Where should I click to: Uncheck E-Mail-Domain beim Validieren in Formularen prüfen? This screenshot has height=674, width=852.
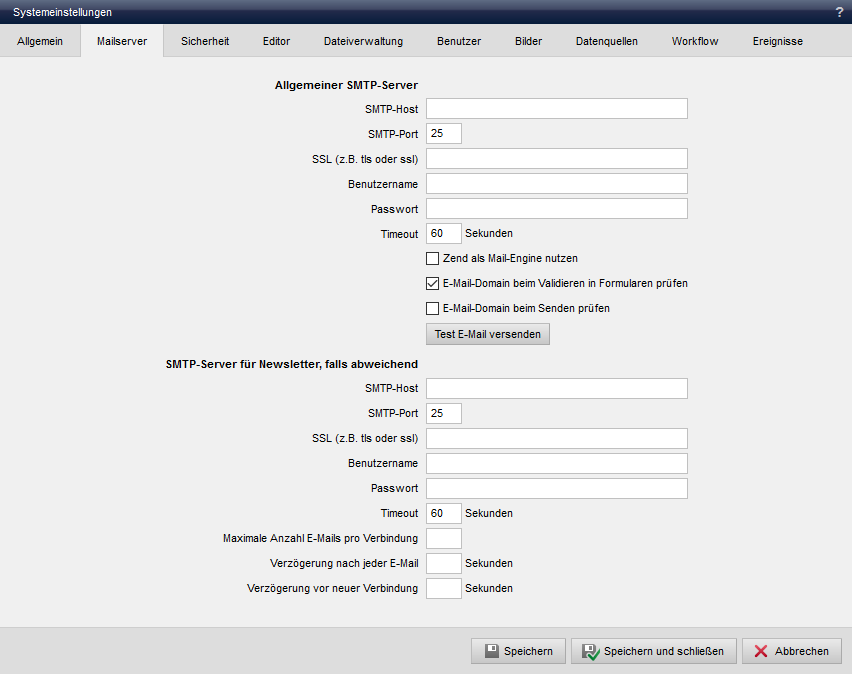pos(433,284)
